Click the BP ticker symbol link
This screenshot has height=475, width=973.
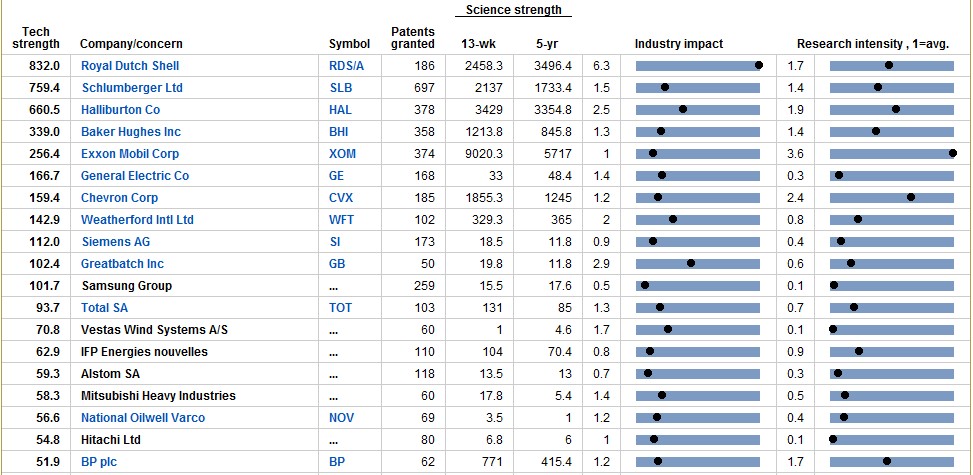pyautogui.click(x=337, y=462)
